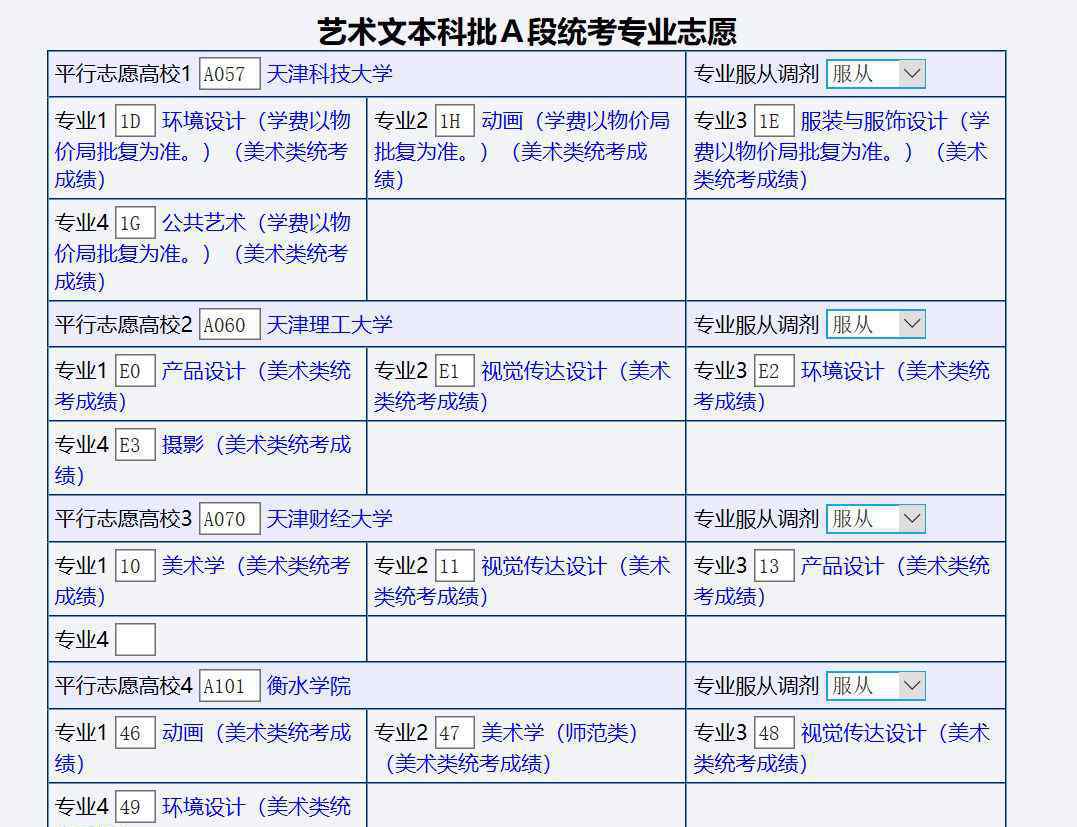
Task: Click the school name 天津科技大学
Action: pos(330,73)
